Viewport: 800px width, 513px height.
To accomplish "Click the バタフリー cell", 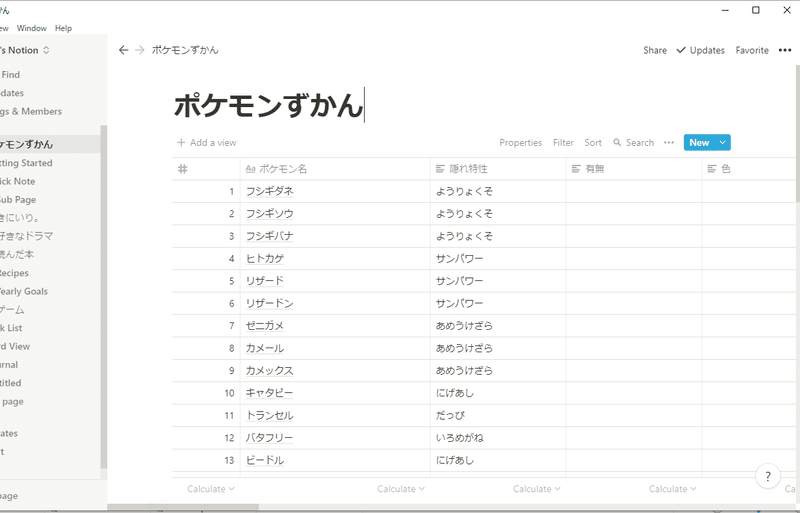I will coord(335,438).
